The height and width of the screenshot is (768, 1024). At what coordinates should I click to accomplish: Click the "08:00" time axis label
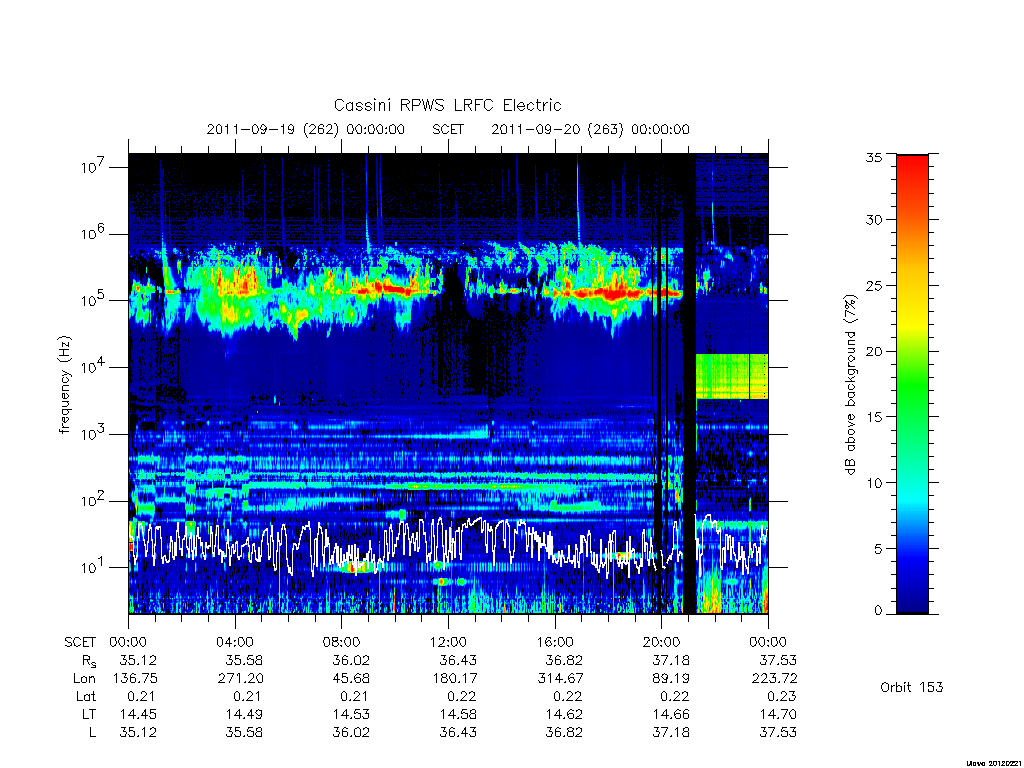click(x=342, y=642)
